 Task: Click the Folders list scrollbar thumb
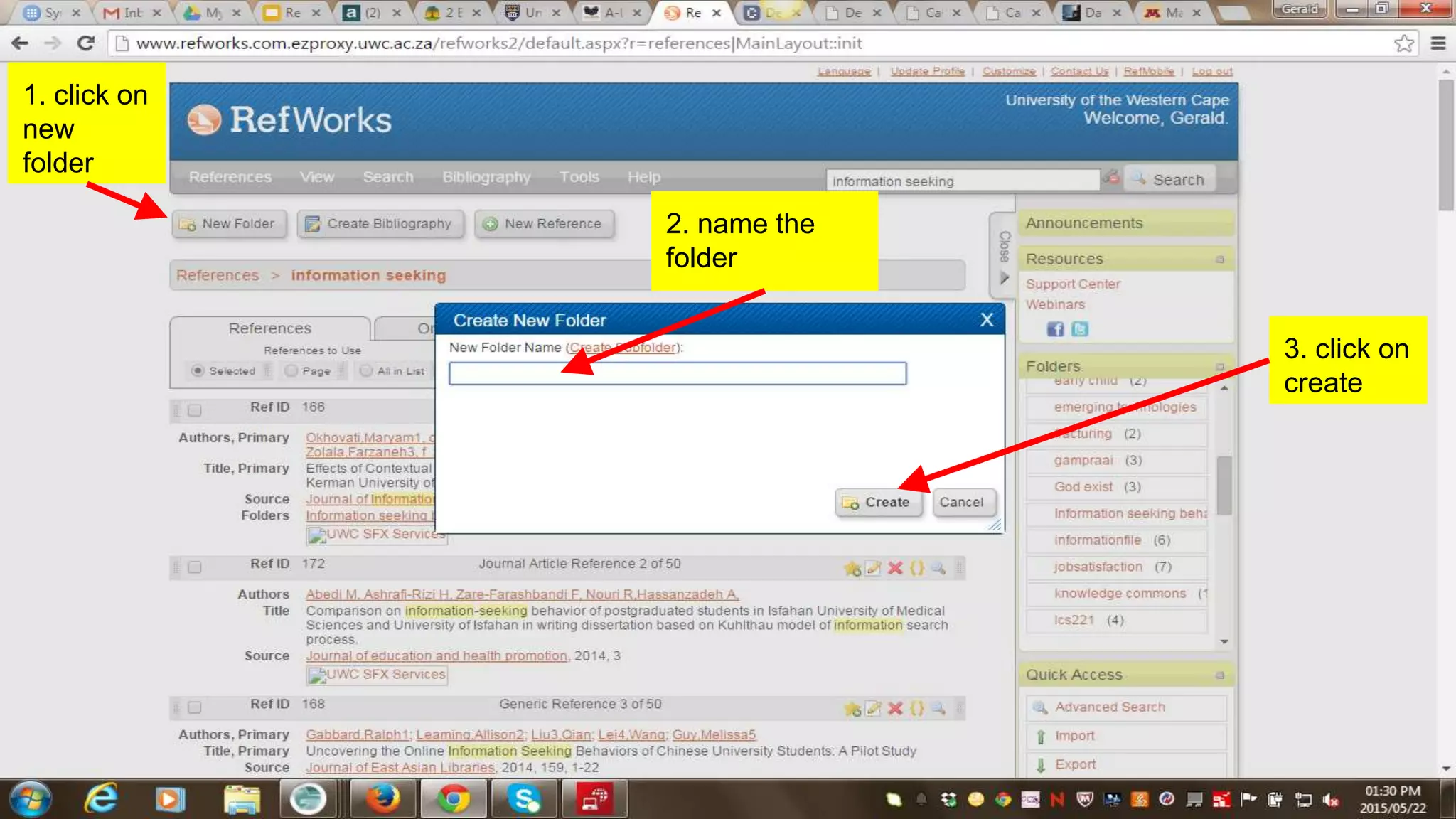pyautogui.click(x=1224, y=485)
